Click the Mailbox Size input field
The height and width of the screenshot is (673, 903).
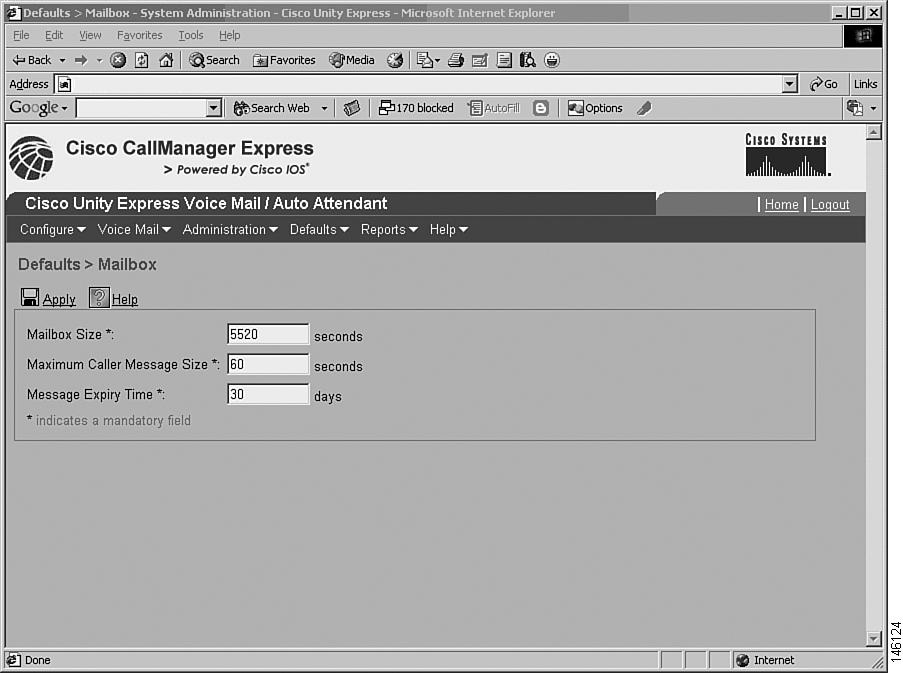268,334
